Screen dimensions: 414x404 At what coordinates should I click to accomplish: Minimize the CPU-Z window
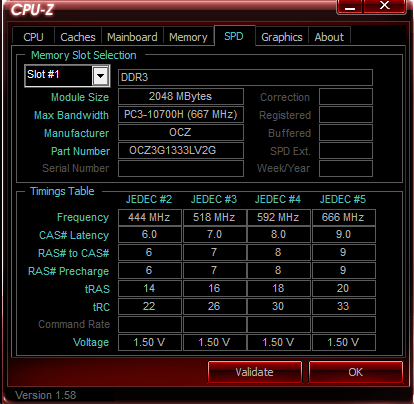[350, 7]
